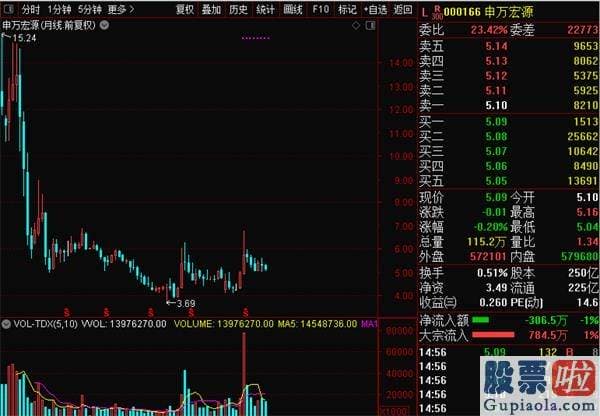Open dropdown next to 申万宏源(月线,前复权)
600x416 pixels.
(104, 25)
